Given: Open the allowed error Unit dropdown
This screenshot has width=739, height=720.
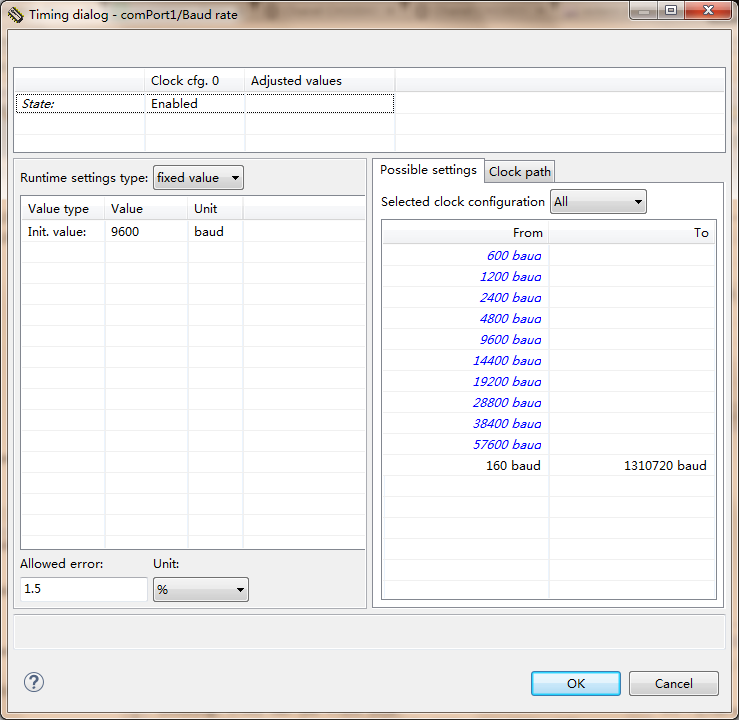Looking at the screenshot, I should [x=201, y=589].
